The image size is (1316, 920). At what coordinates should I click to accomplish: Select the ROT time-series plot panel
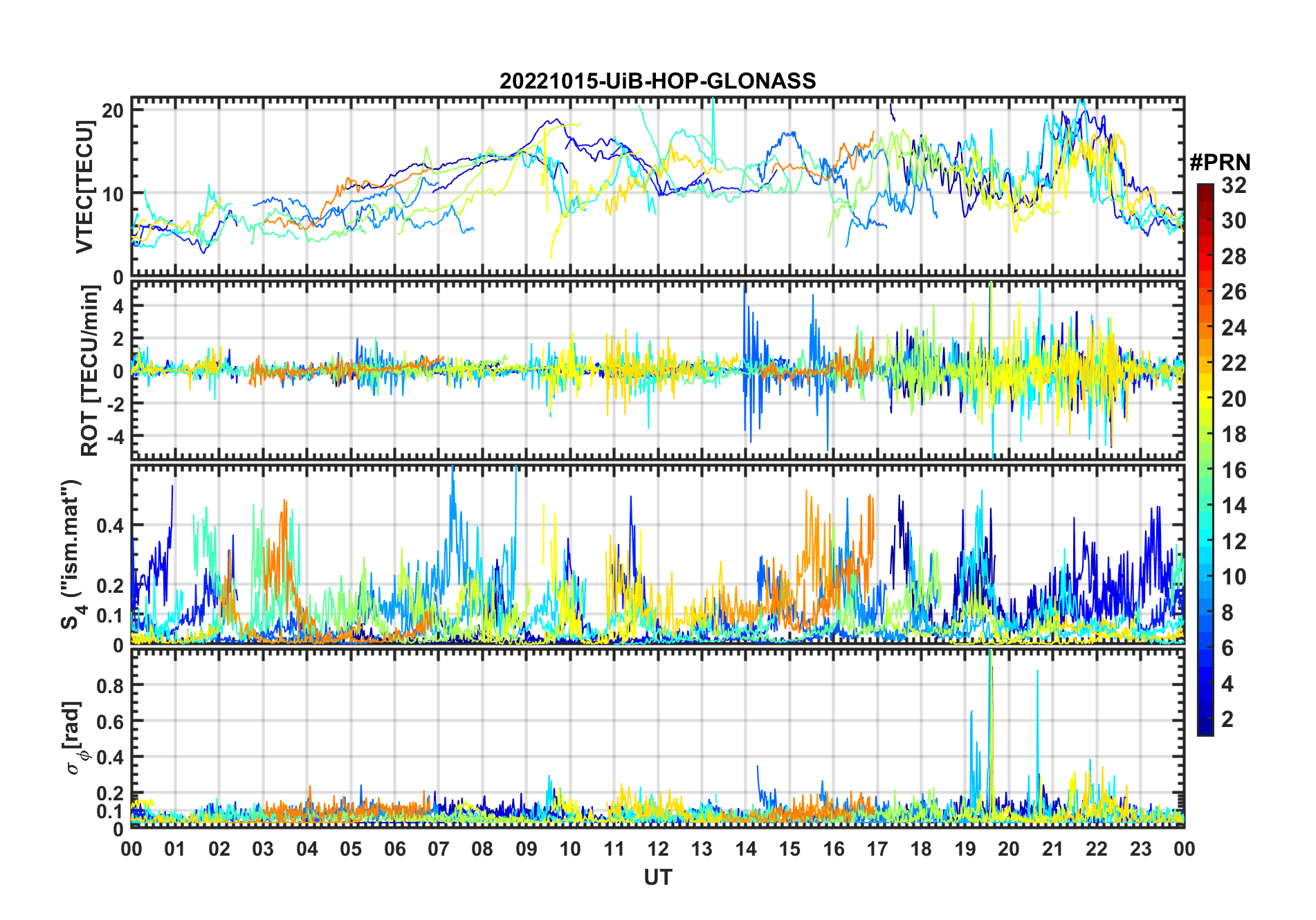click(x=658, y=370)
